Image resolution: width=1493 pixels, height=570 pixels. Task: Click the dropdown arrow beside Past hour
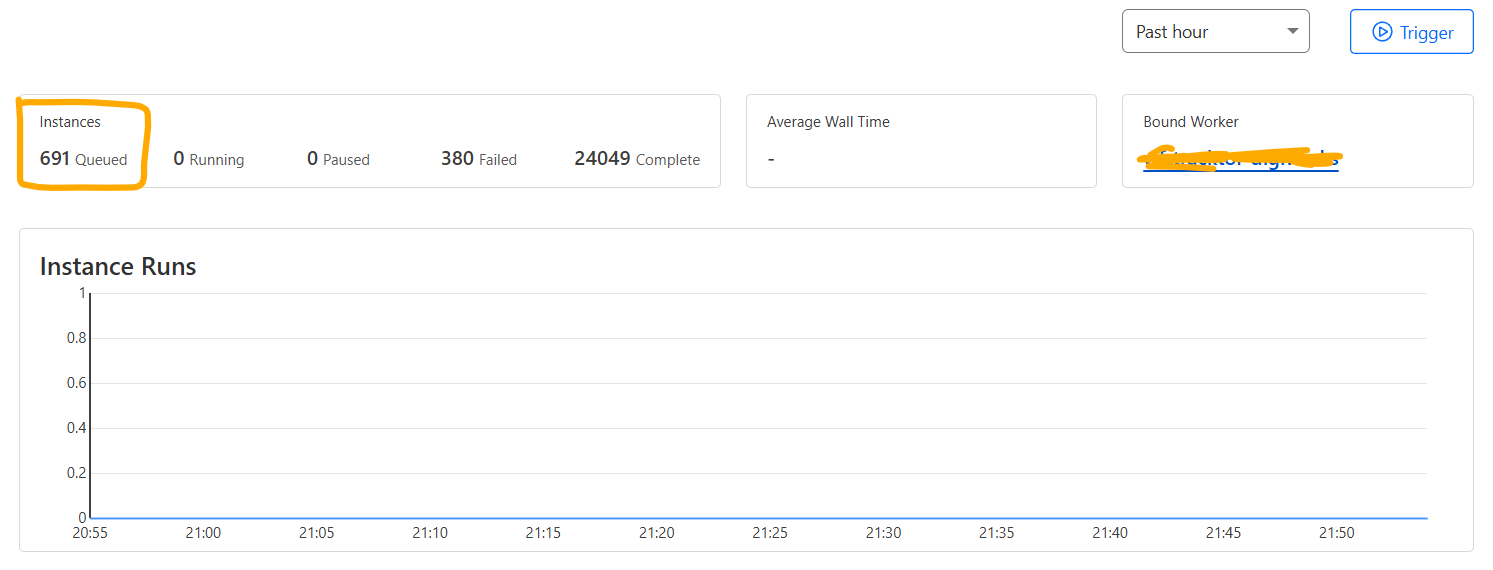1291,32
